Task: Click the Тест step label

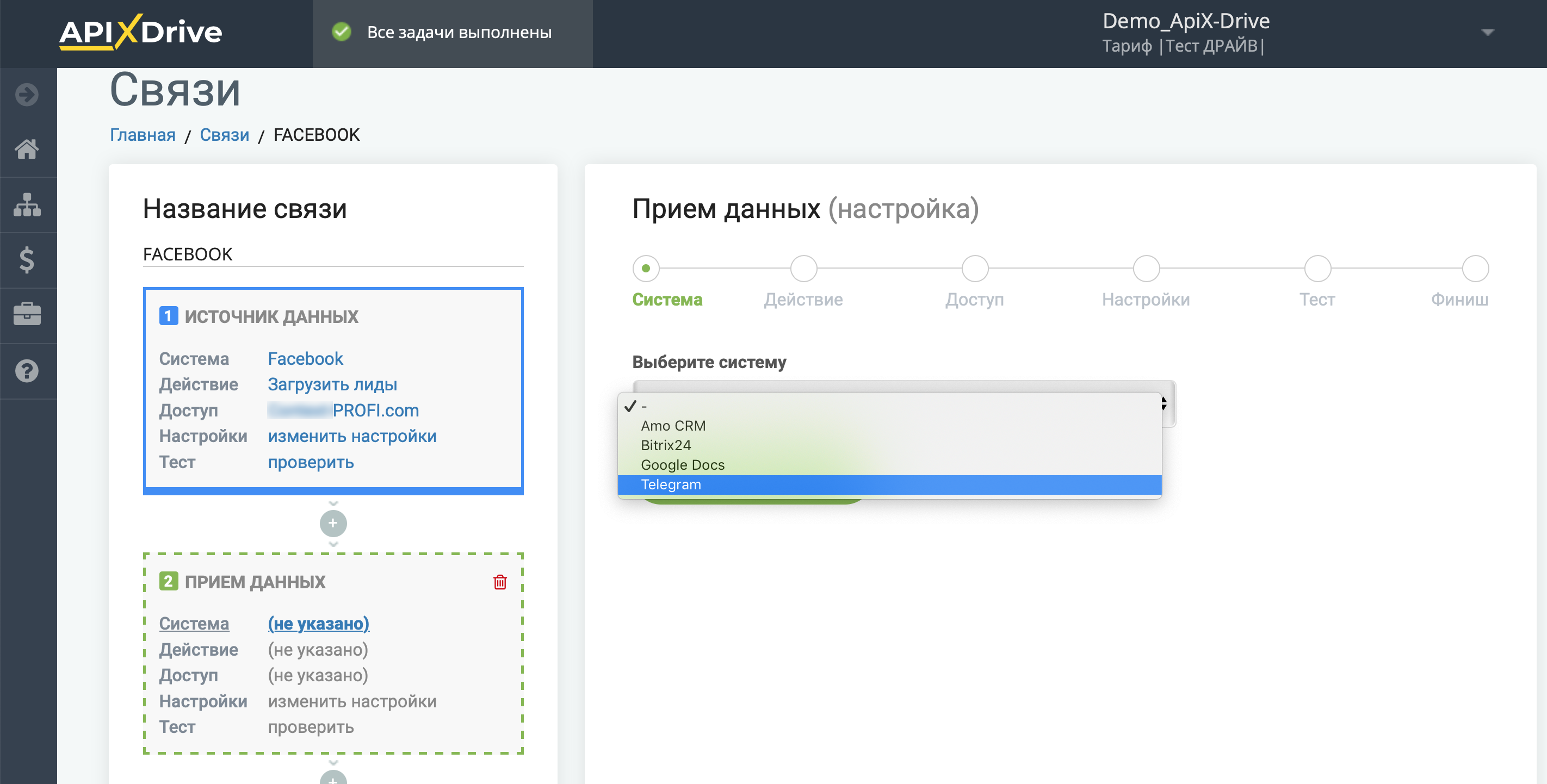Action: pos(1317,299)
